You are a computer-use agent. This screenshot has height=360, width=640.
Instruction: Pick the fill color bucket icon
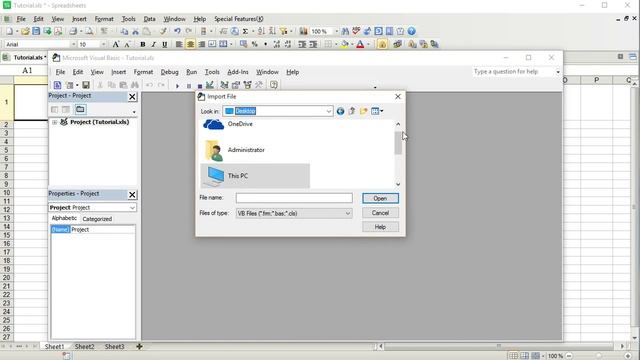pos(345,44)
